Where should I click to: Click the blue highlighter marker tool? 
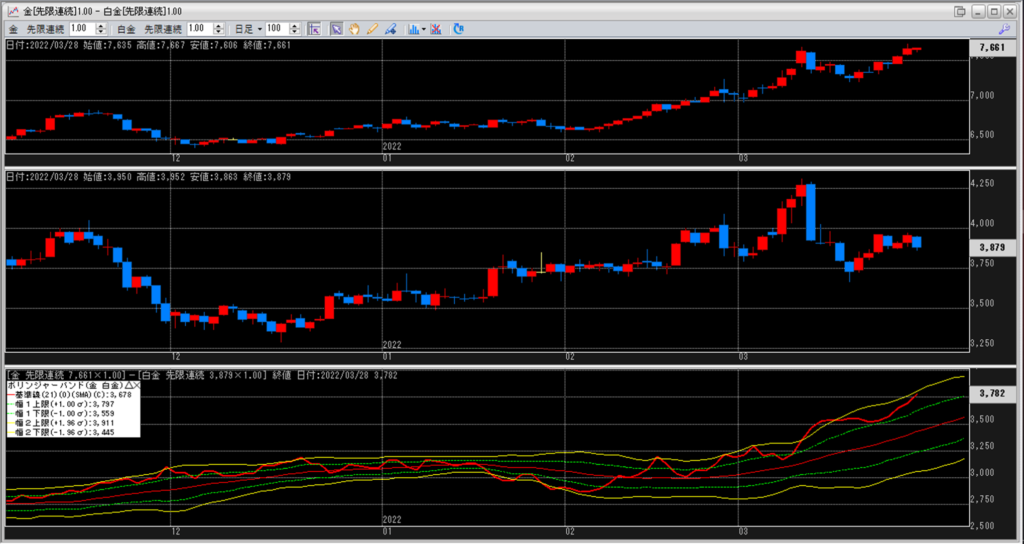[x=390, y=29]
